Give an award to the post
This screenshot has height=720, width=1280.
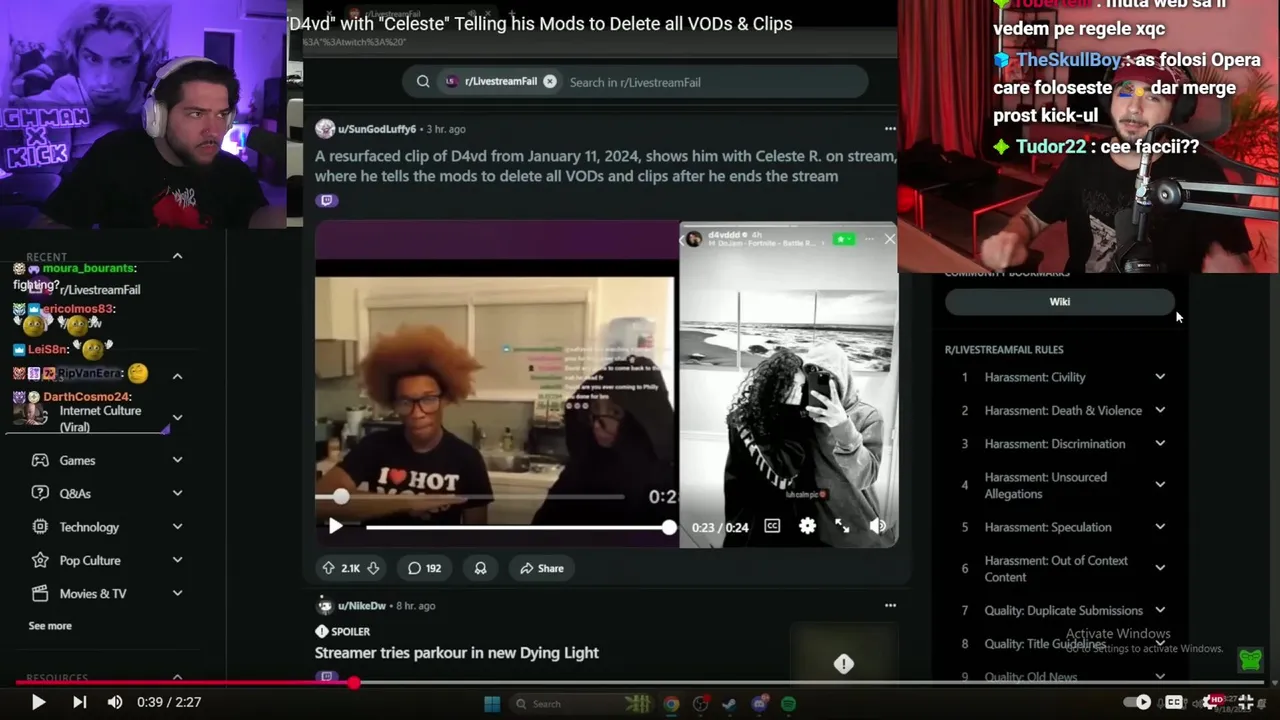[x=480, y=568]
